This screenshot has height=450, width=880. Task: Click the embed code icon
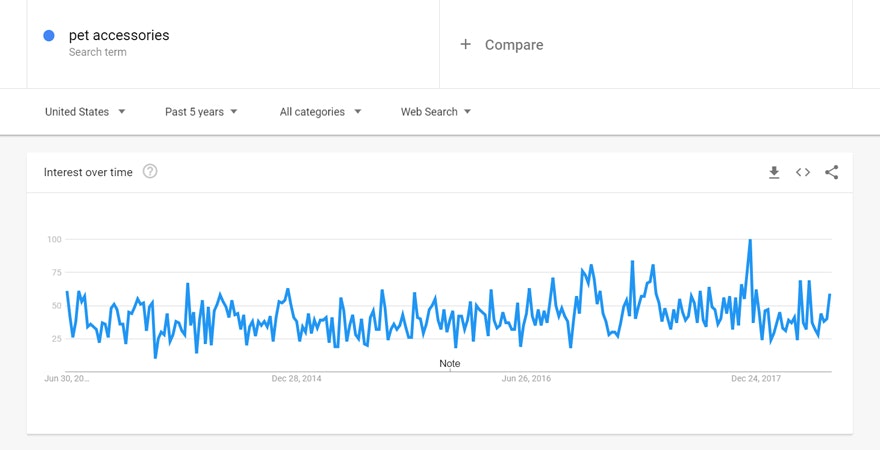click(x=803, y=173)
